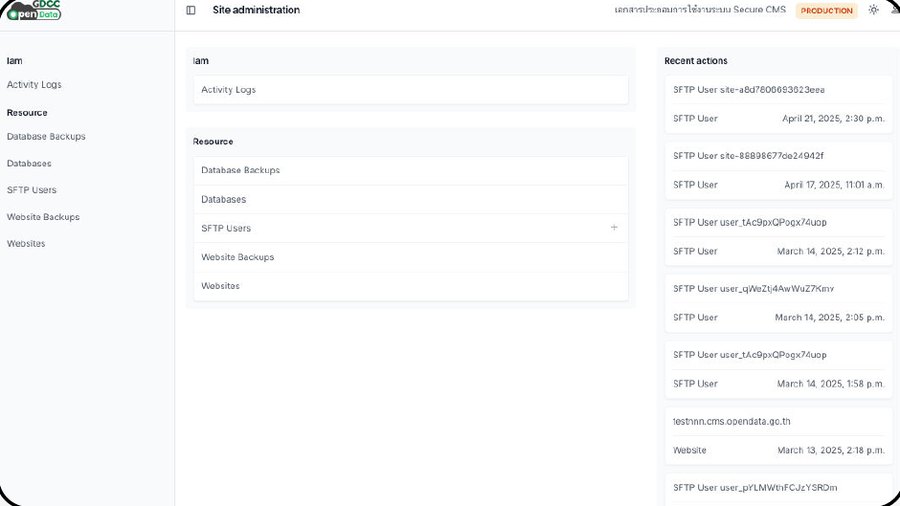Screen dimensions: 900x506
Task: Click the Site administration title
Action: tap(256, 10)
